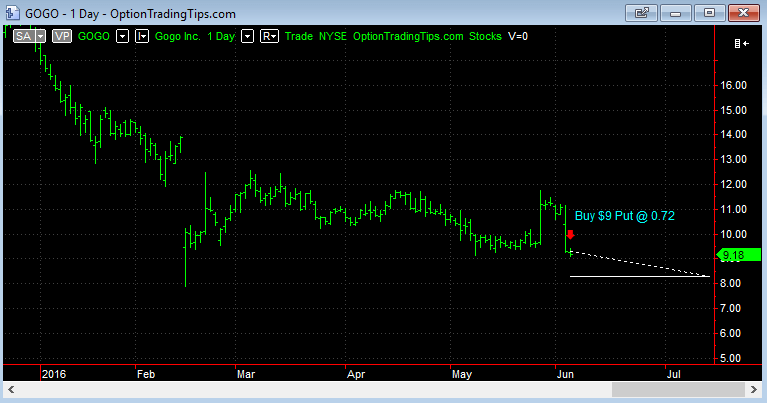Click the Jun date axis label

pos(565,374)
